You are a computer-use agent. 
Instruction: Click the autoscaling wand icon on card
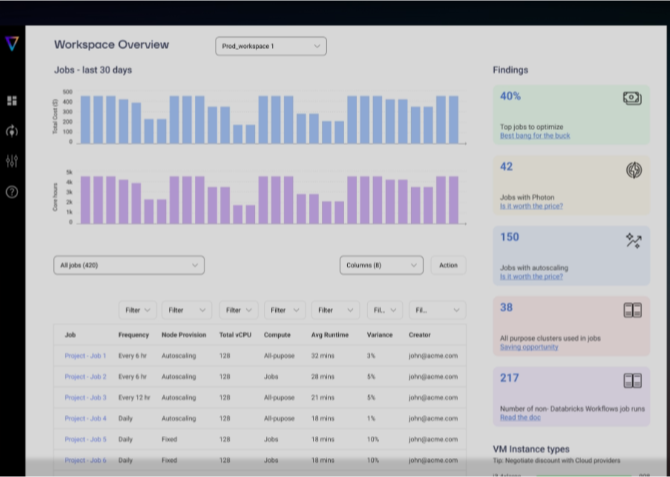point(632,240)
